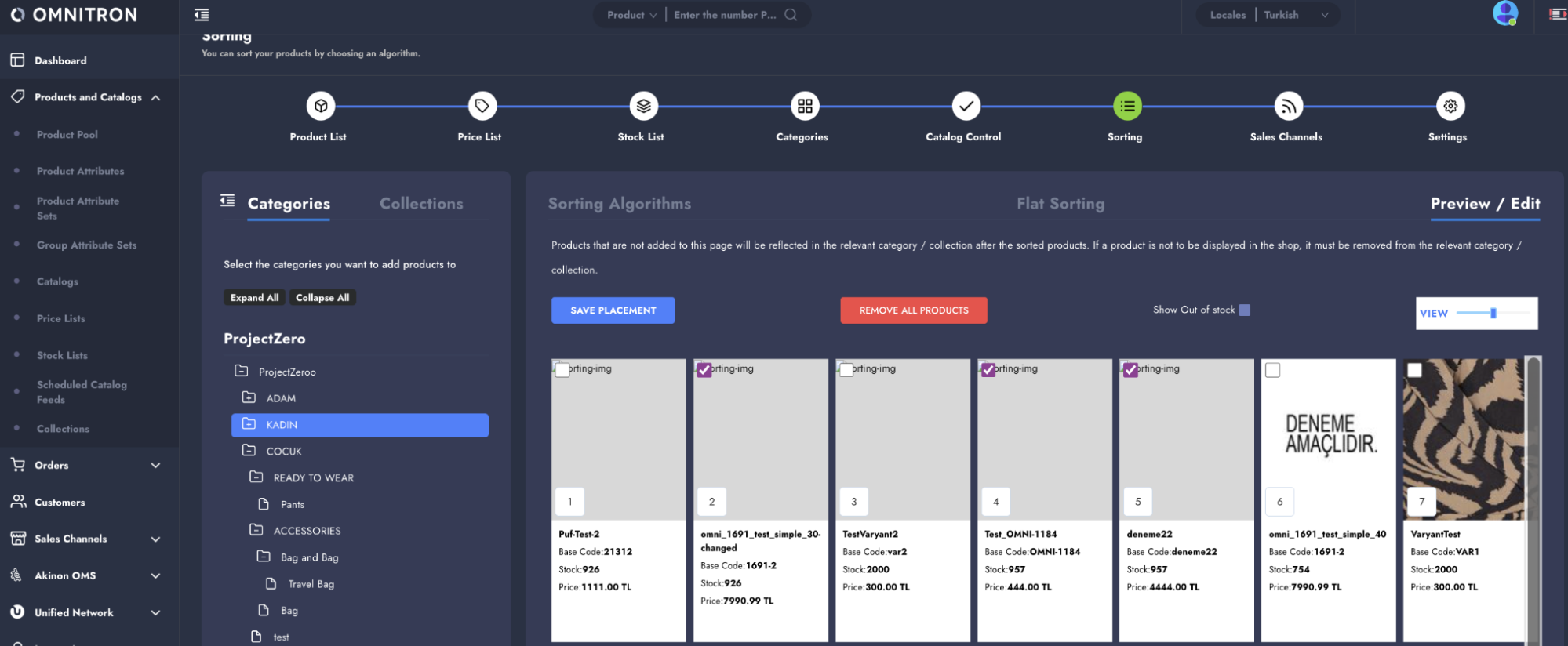The image size is (1568, 646).
Task: Collapse the Products and Catalogs section
Action: coord(155,97)
